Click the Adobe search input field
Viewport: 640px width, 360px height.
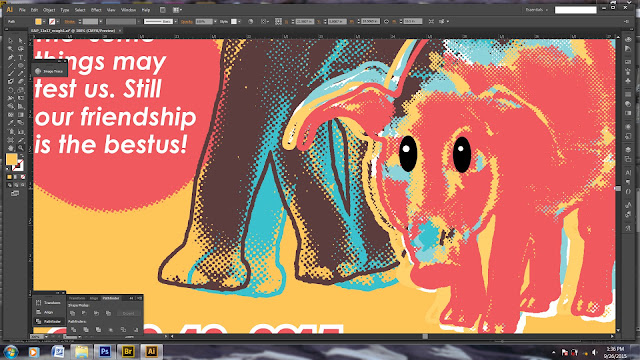576,10
